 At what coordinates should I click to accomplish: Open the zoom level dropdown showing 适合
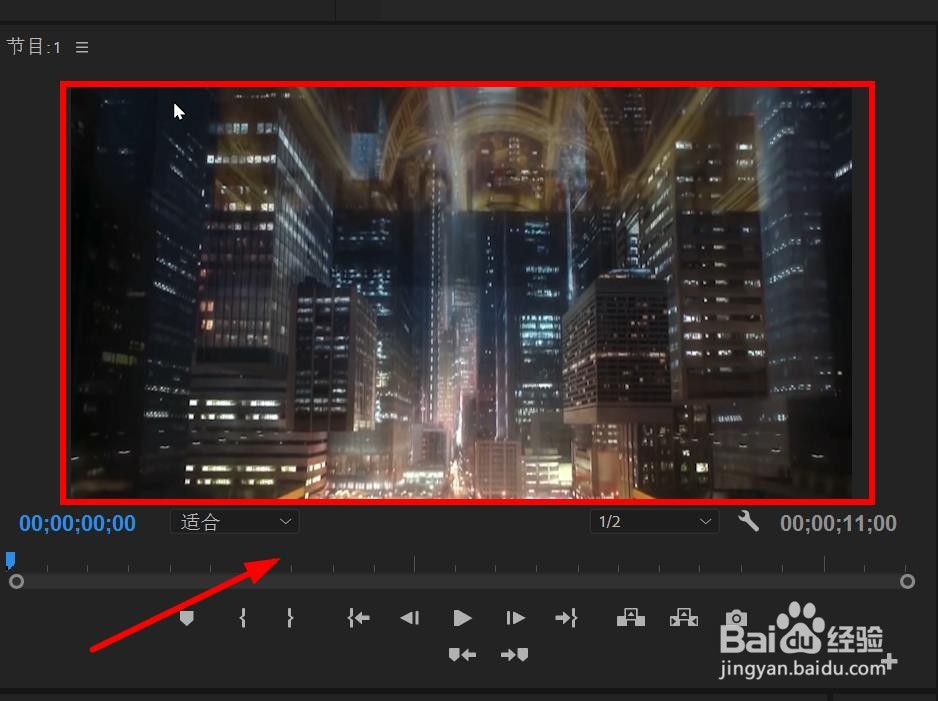tap(234, 522)
